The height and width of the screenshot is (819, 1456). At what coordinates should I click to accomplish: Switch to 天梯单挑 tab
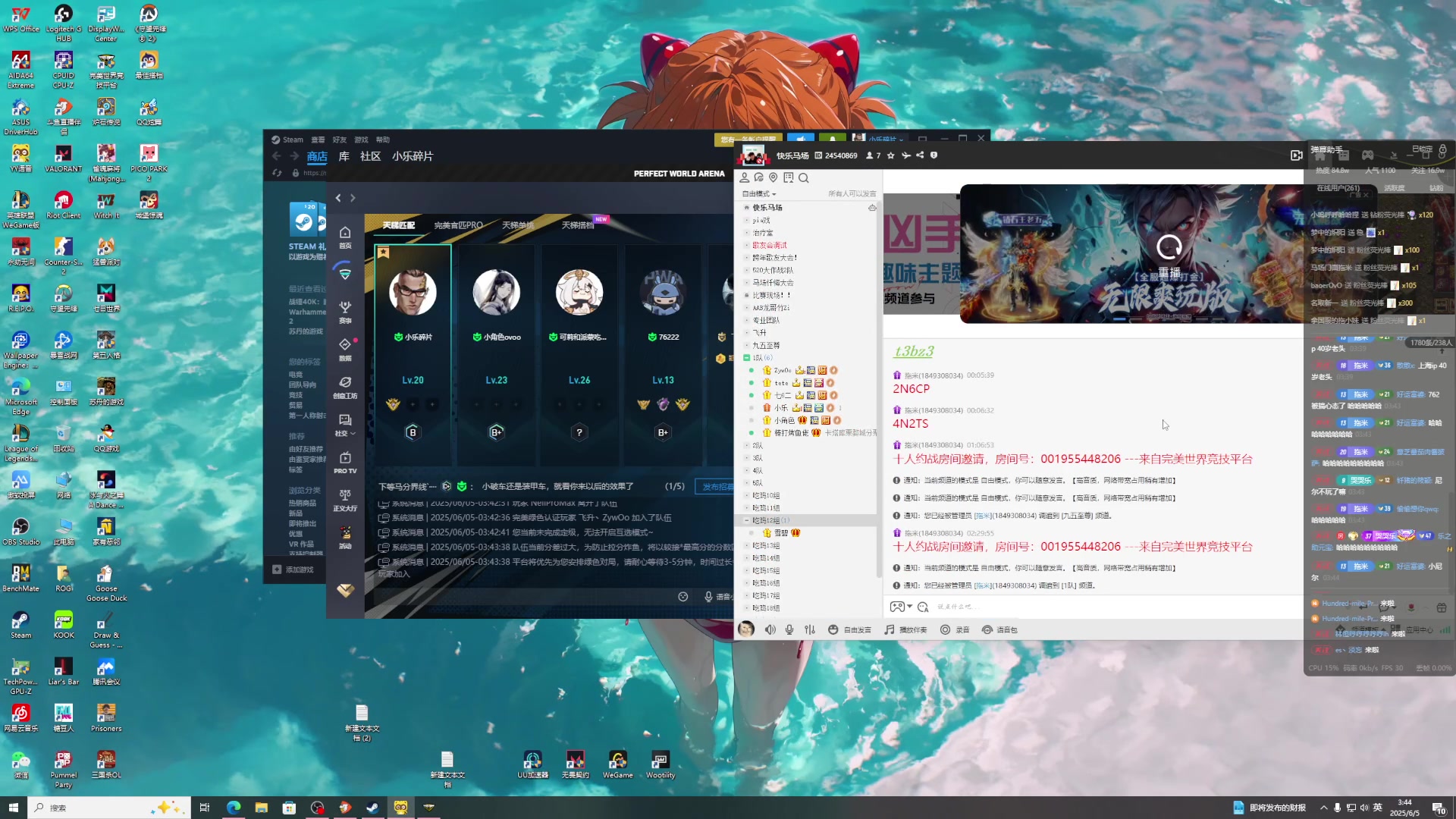[518, 225]
